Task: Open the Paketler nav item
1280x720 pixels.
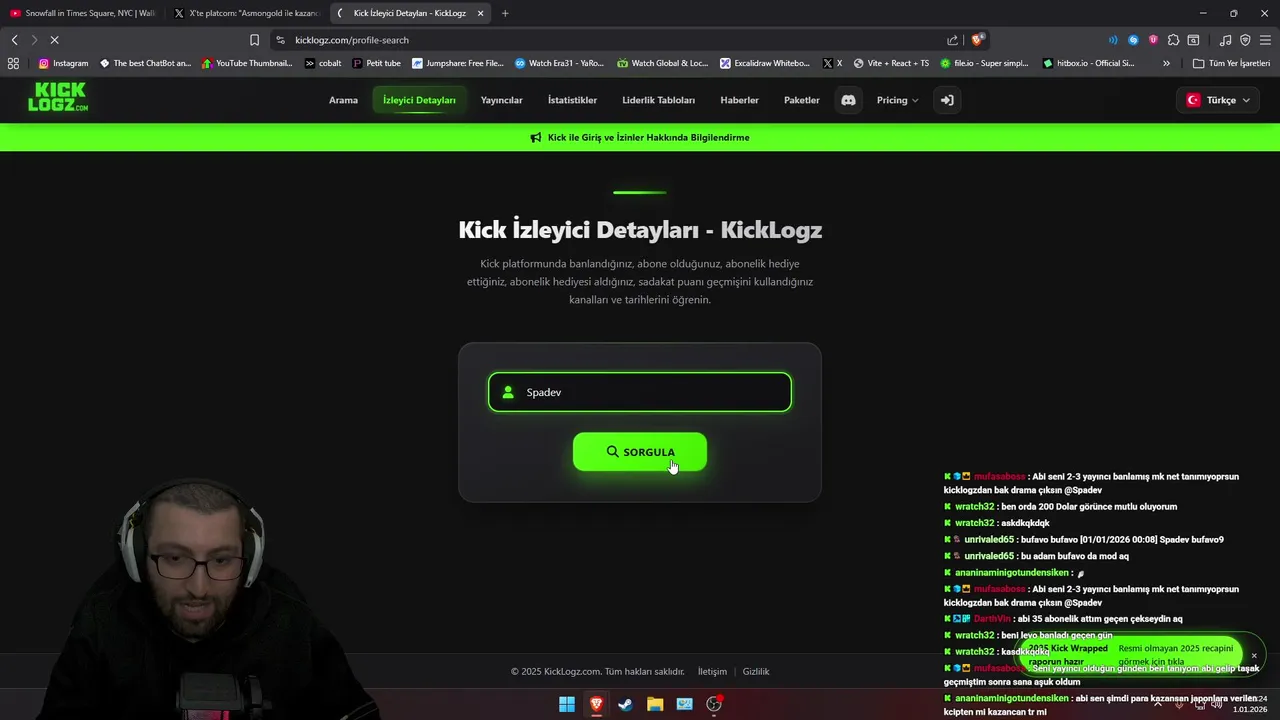Action: 801,100
